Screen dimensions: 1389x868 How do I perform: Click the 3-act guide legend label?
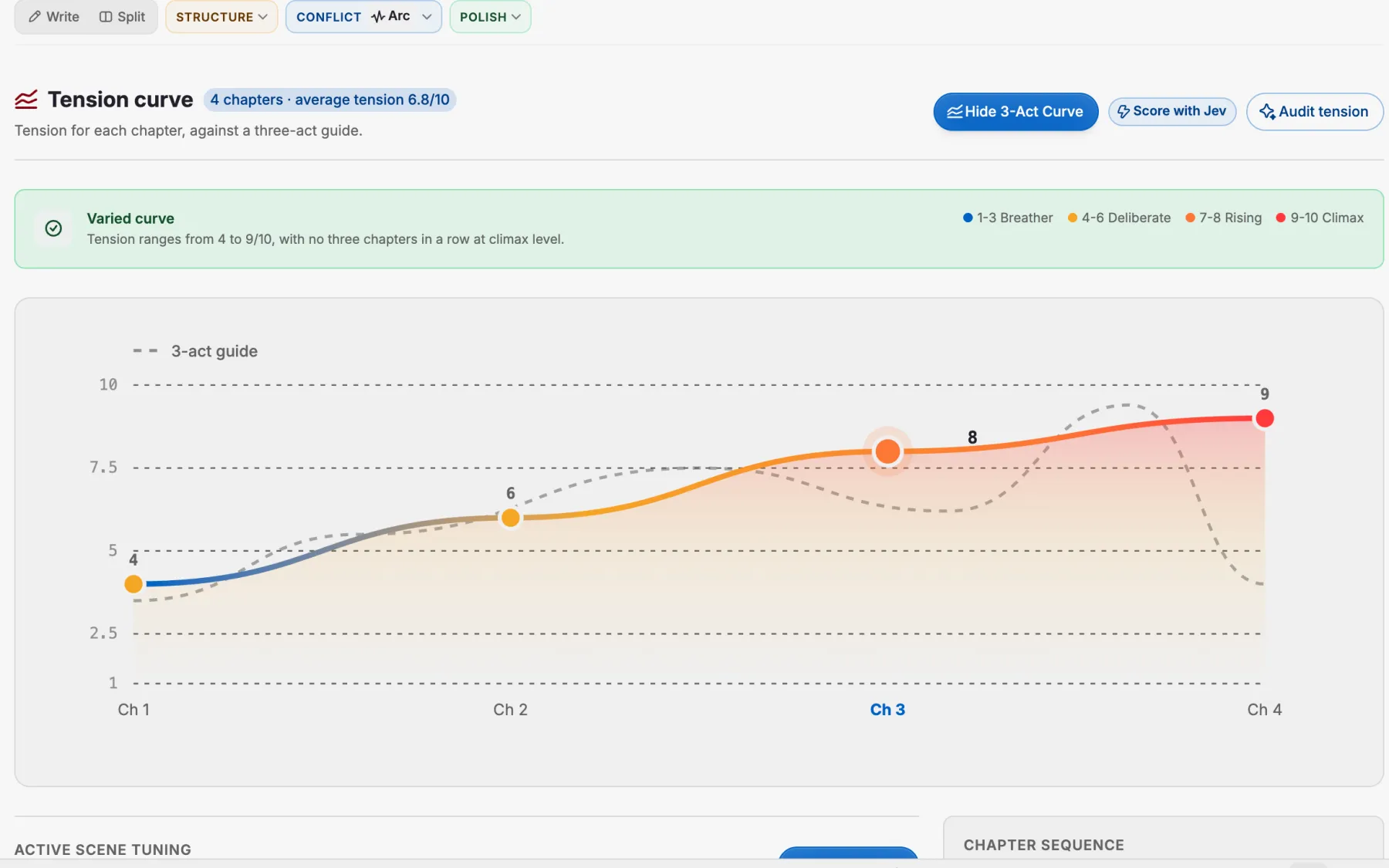(x=214, y=351)
